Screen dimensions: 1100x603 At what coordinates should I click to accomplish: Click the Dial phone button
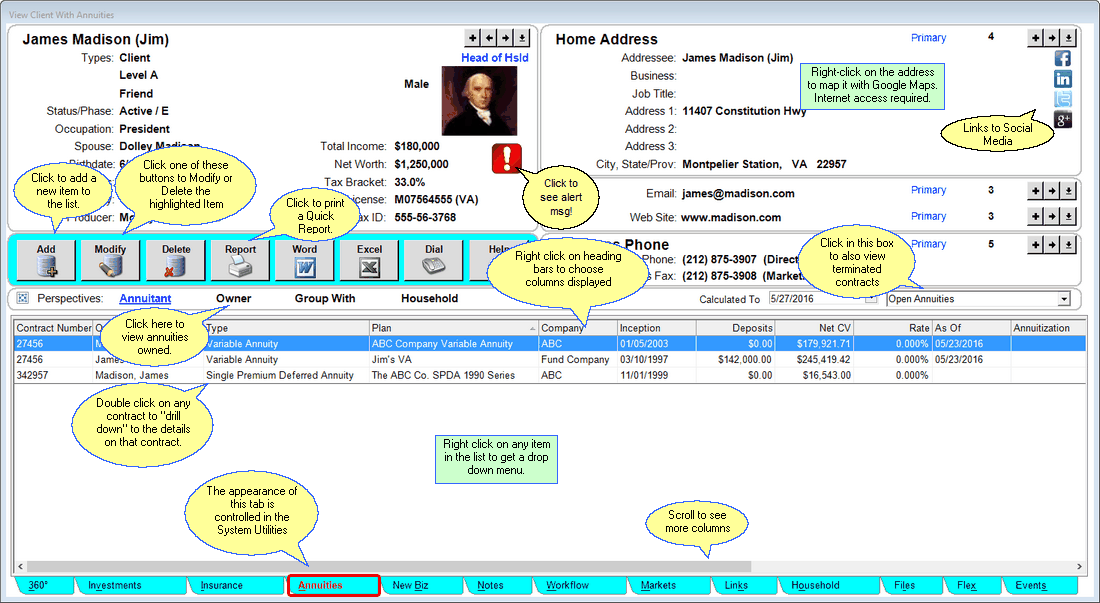point(434,259)
